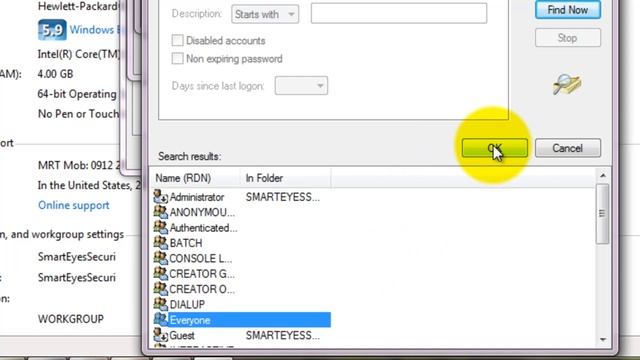Select the CONSOLE L... entry text
The height and width of the screenshot is (360, 640).
point(200,258)
